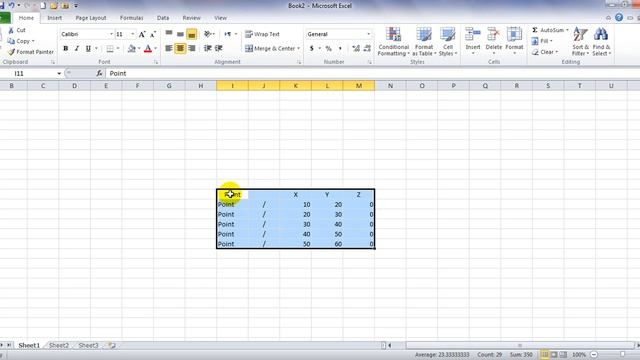The image size is (640, 360).
Task: Open Conditional Formatting menu
Action: [x=393, y=42]
